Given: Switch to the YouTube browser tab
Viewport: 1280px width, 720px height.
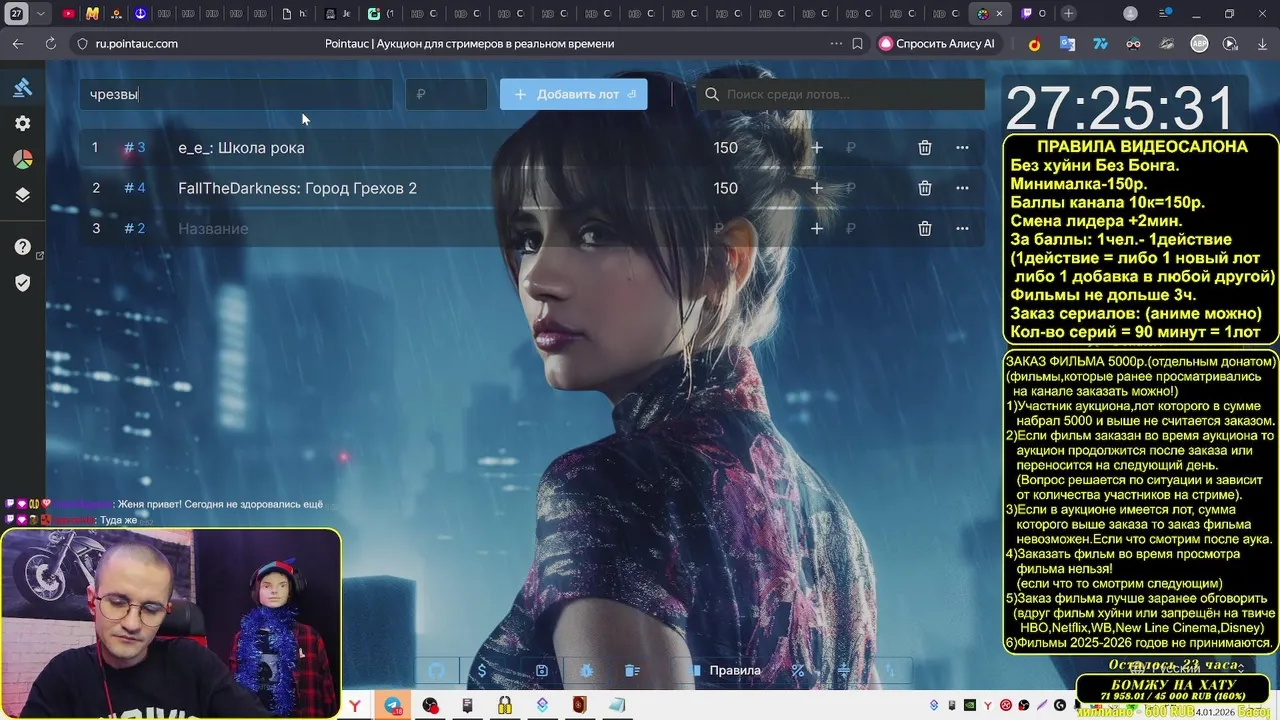Looking at the screenshot, I should point(68,14).
